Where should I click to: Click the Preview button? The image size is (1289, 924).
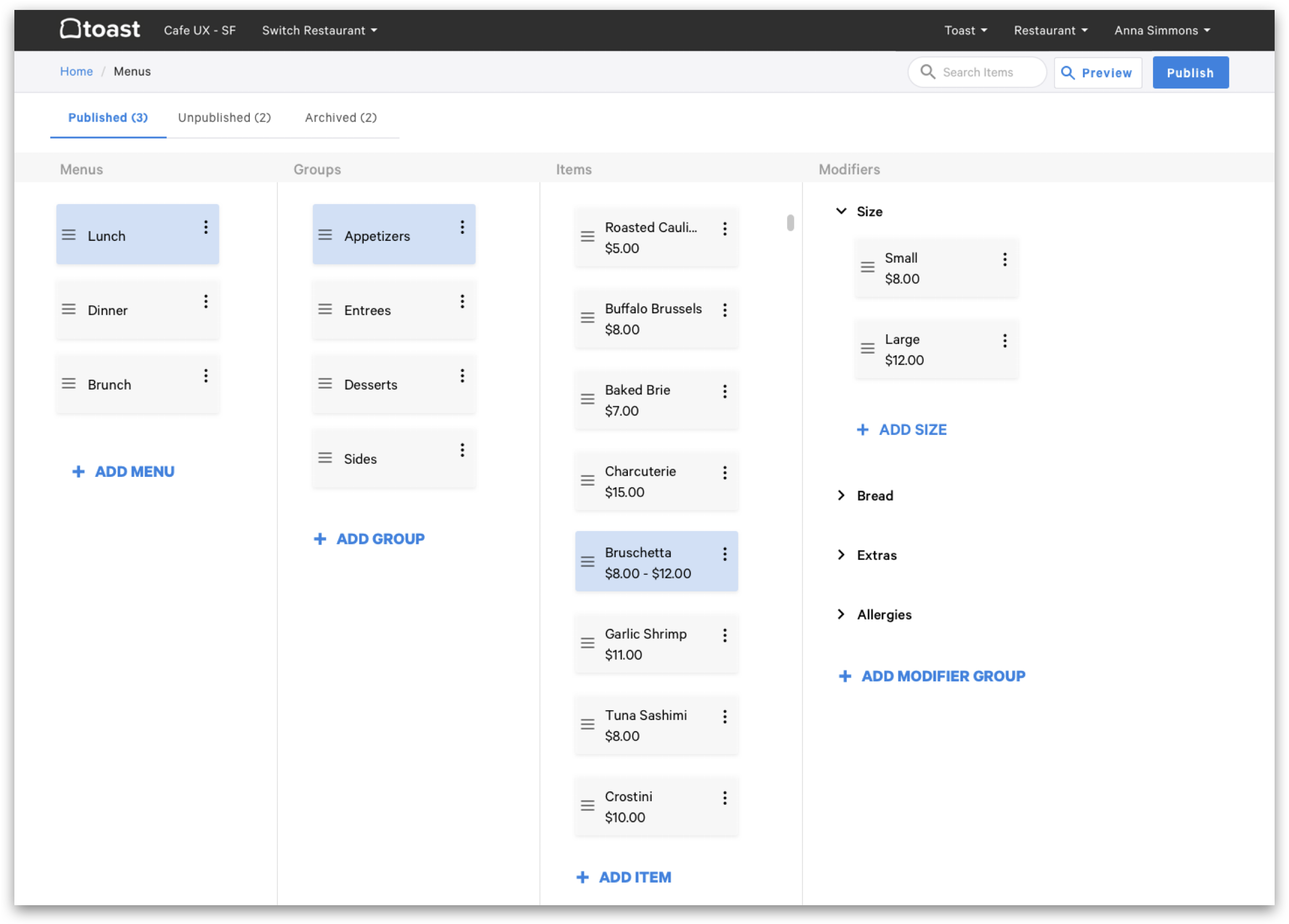[x=1097, y=73]
